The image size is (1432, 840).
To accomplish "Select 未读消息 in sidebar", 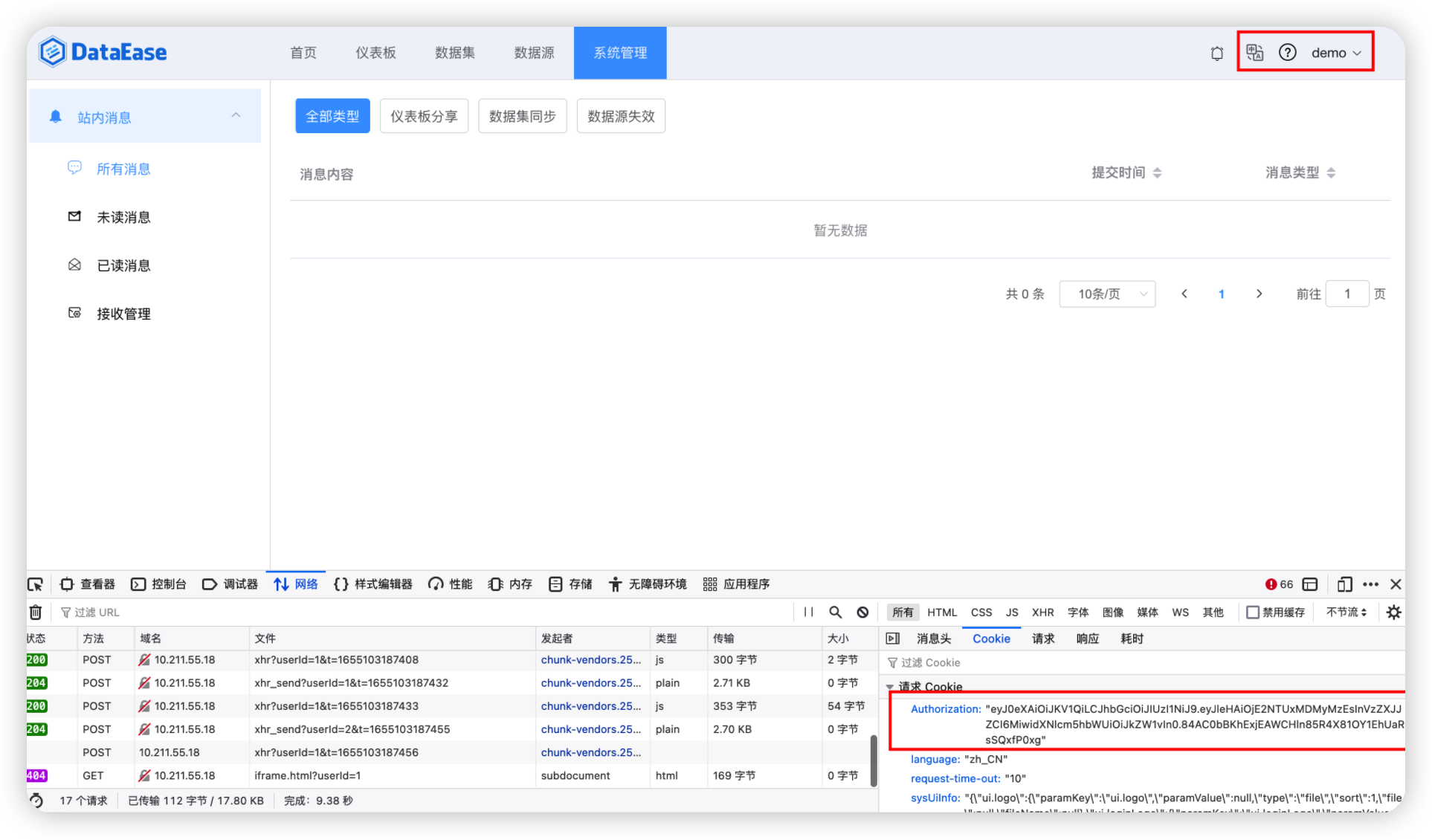I will point(123,217).
